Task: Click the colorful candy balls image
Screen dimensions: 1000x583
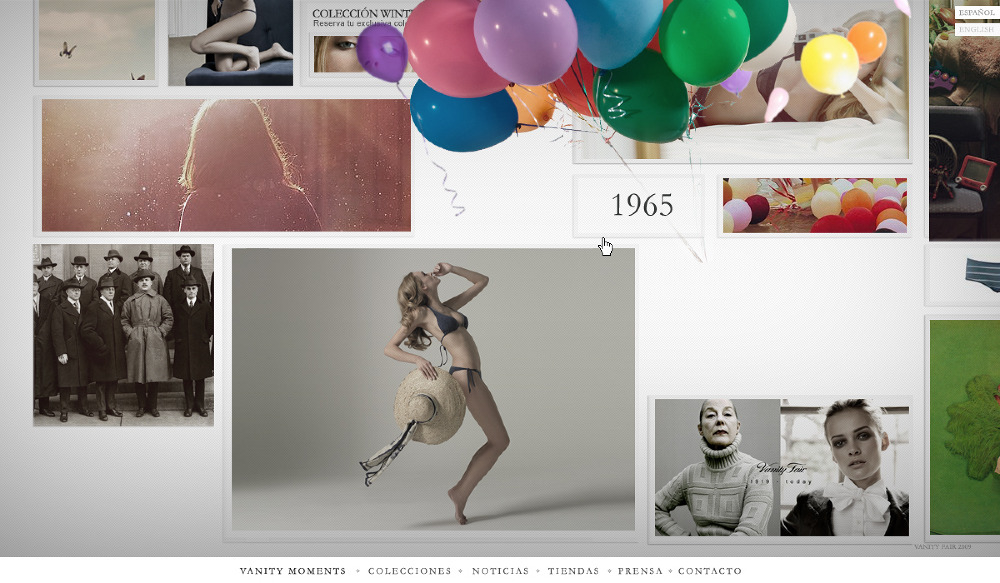Action: (814, 206)
